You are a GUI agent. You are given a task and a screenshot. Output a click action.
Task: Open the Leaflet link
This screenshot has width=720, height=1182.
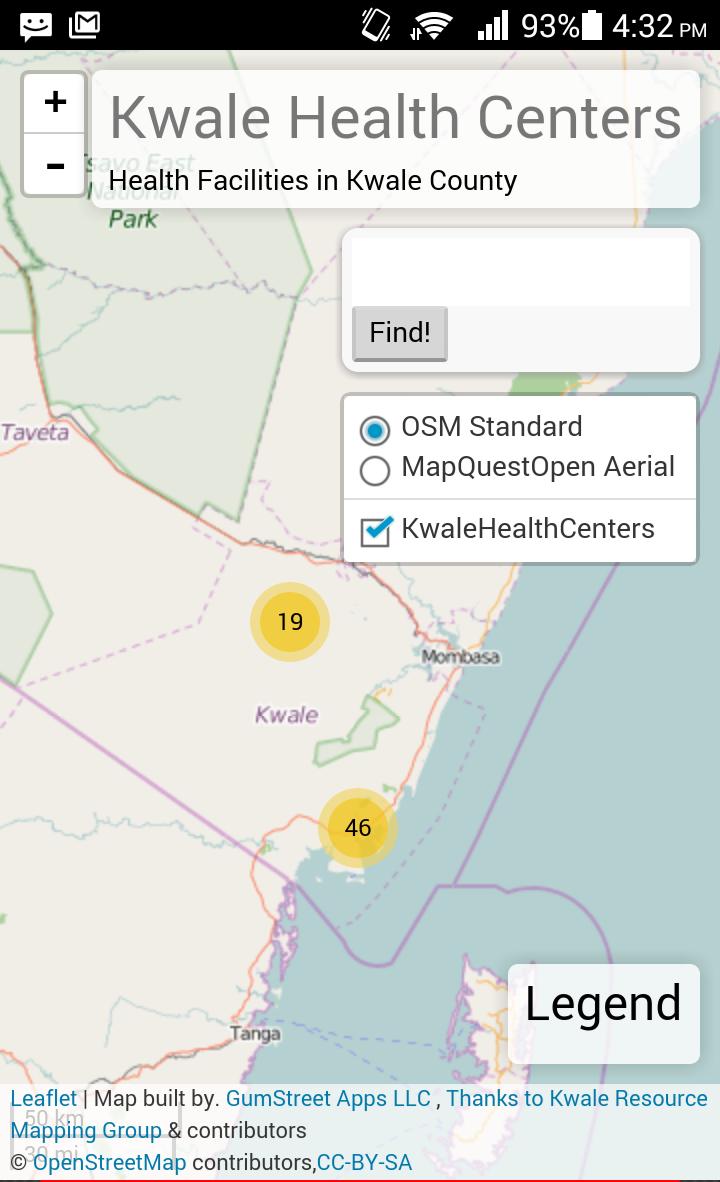pyautogui.click(x=44, y=1098)
